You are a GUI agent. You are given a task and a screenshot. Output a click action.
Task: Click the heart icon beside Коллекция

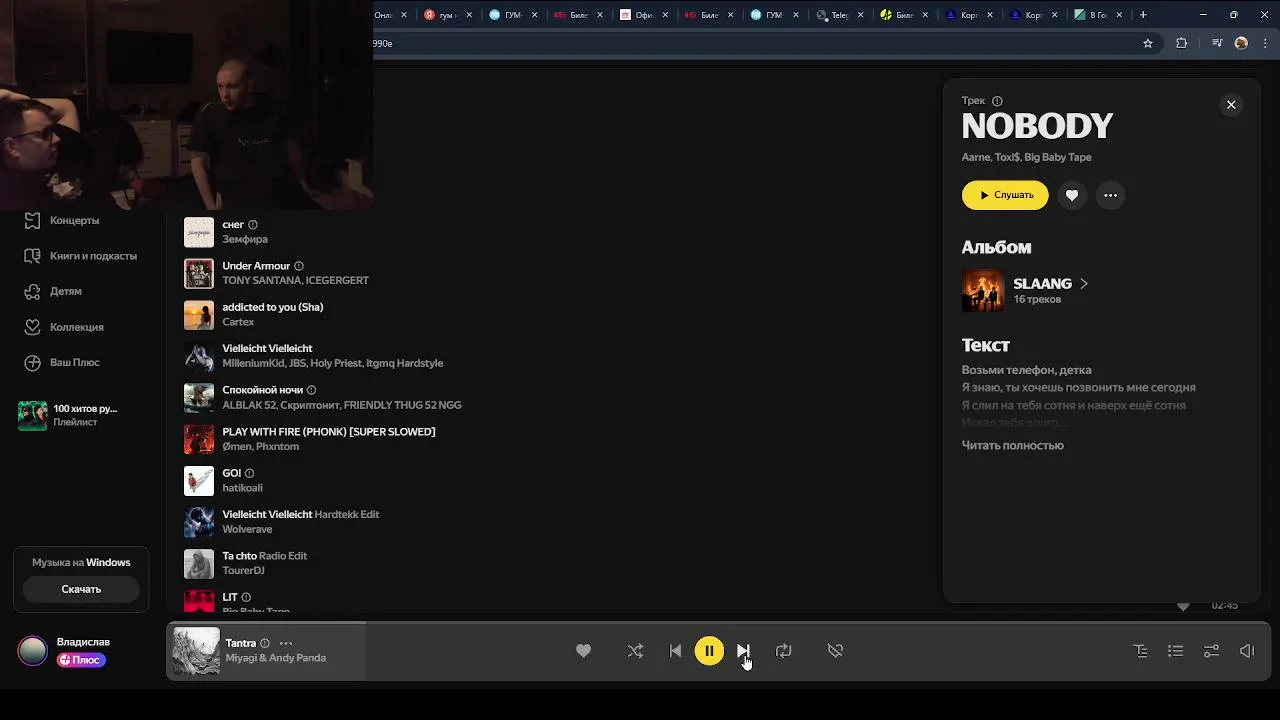click(32, 327)
